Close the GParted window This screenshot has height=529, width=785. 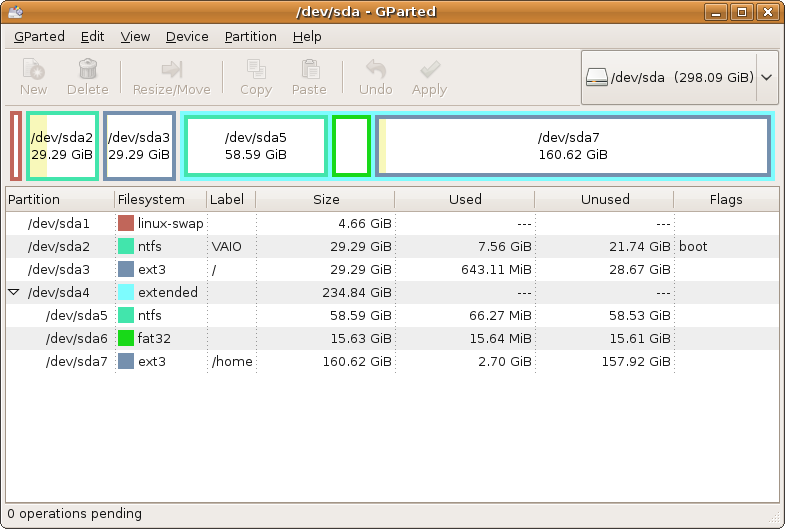767,12
